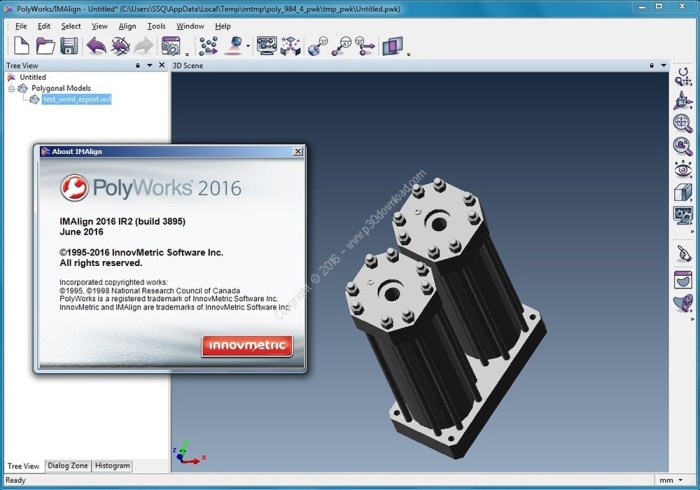Collapse the Polygonal Models tree branch
700x490 pixels.
[x=12, y=88]
